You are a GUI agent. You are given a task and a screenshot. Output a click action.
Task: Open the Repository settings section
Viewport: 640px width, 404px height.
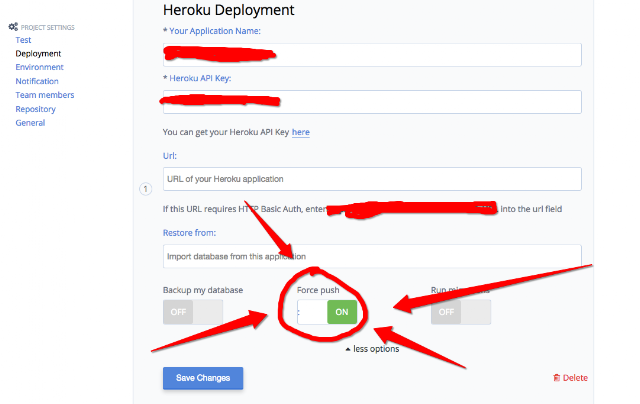(35, 109)
